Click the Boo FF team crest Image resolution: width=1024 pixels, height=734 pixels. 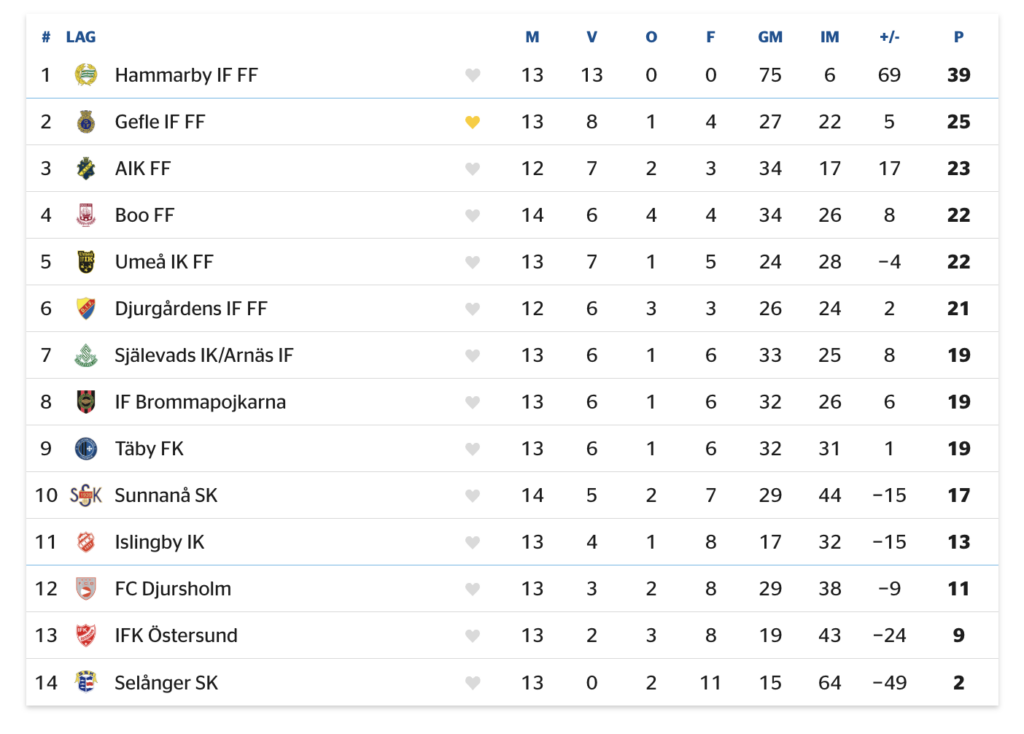click(x=86, y=215)
